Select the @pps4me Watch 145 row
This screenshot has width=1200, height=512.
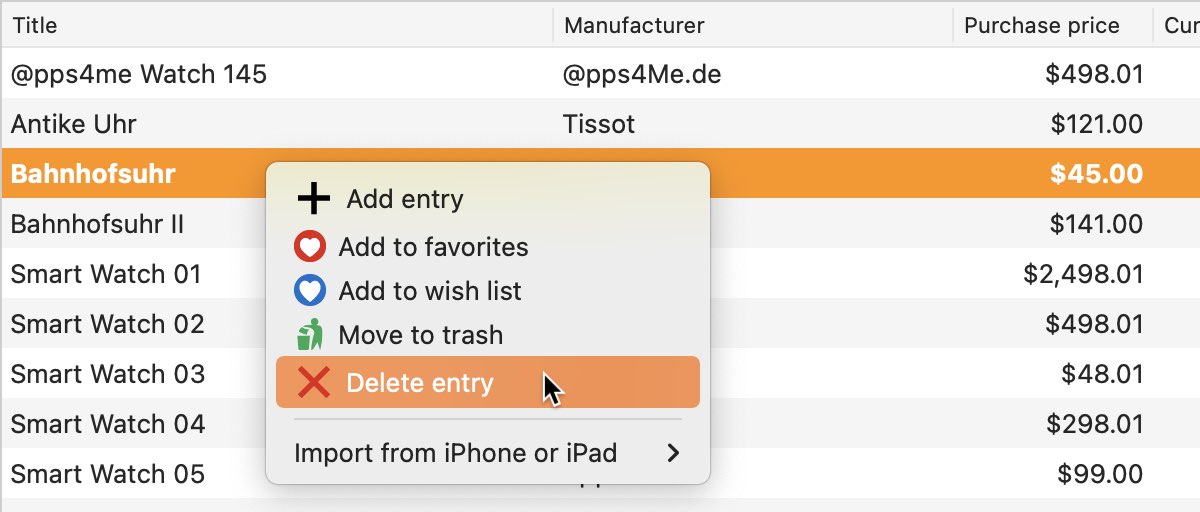600,74
